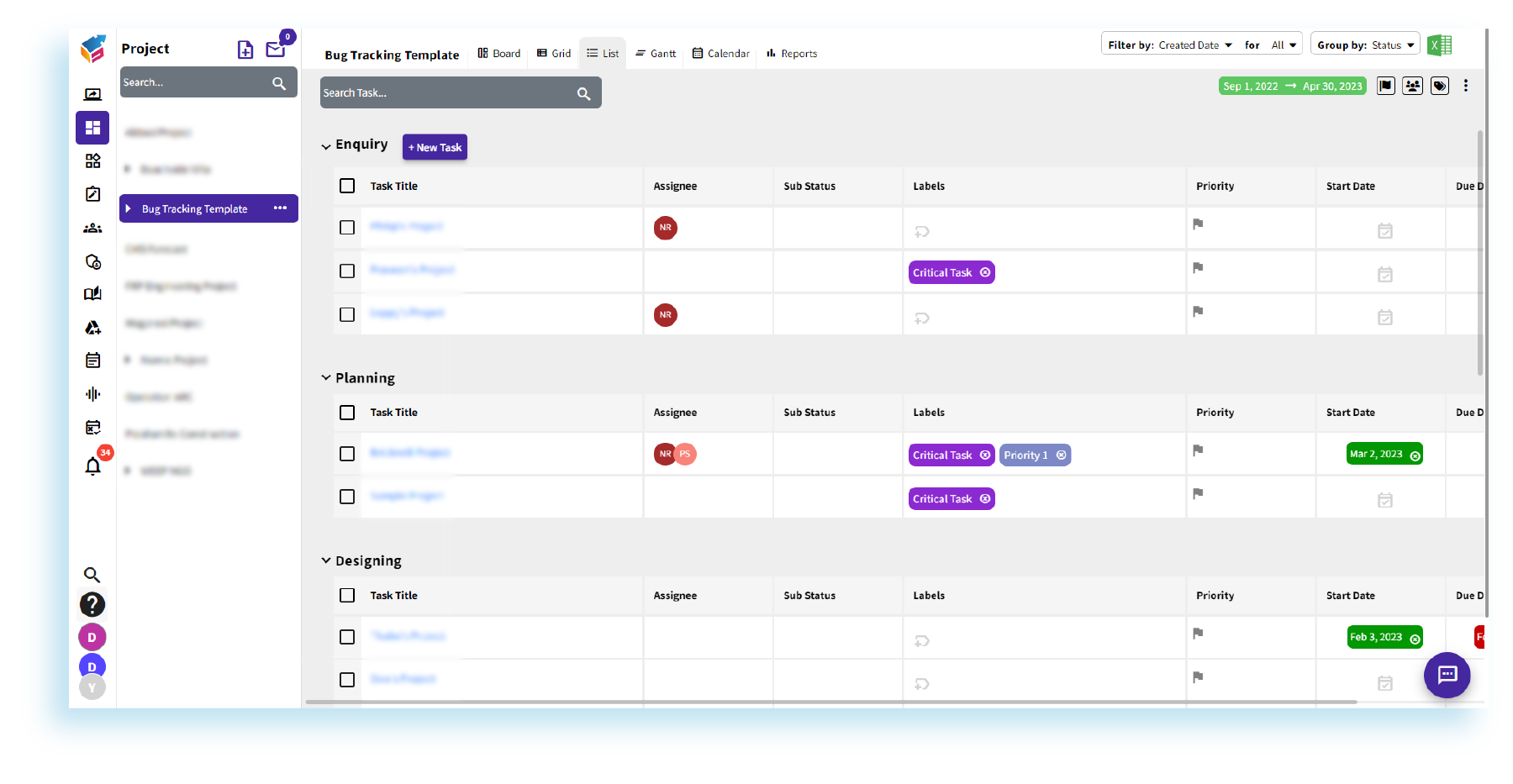Open the inbox envelope icon with zero badge

click(276, 50)
